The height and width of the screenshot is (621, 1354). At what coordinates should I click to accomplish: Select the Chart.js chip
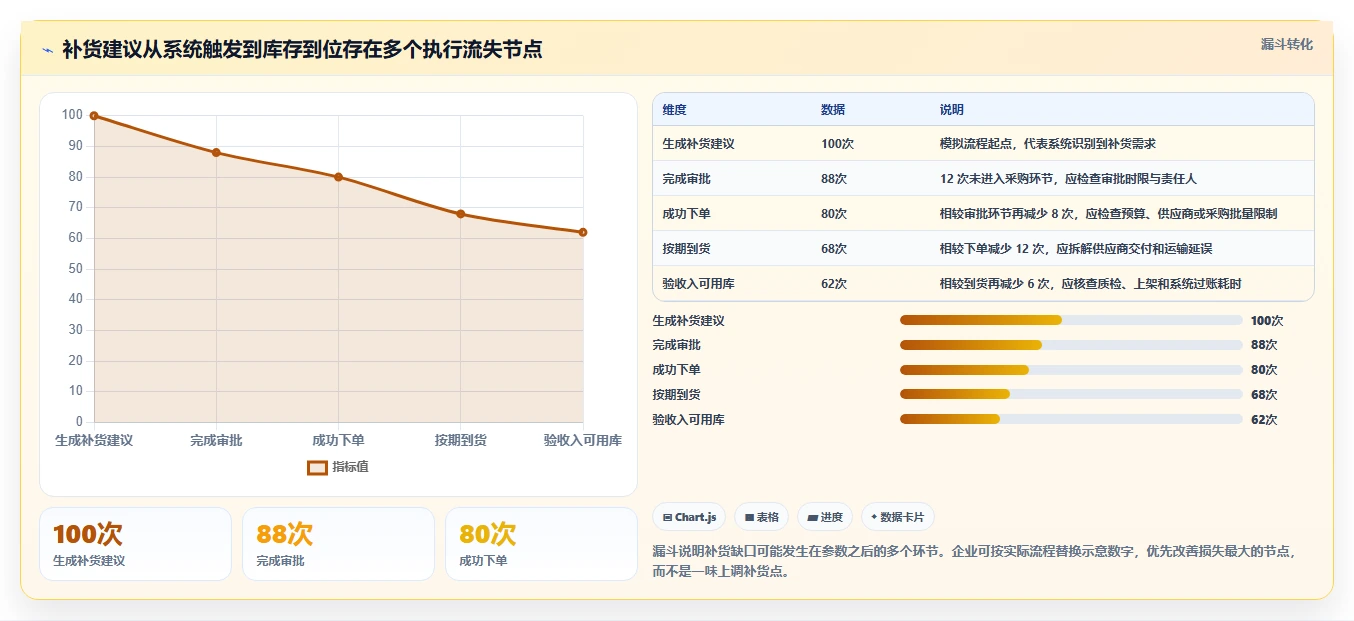pos(689,517)
